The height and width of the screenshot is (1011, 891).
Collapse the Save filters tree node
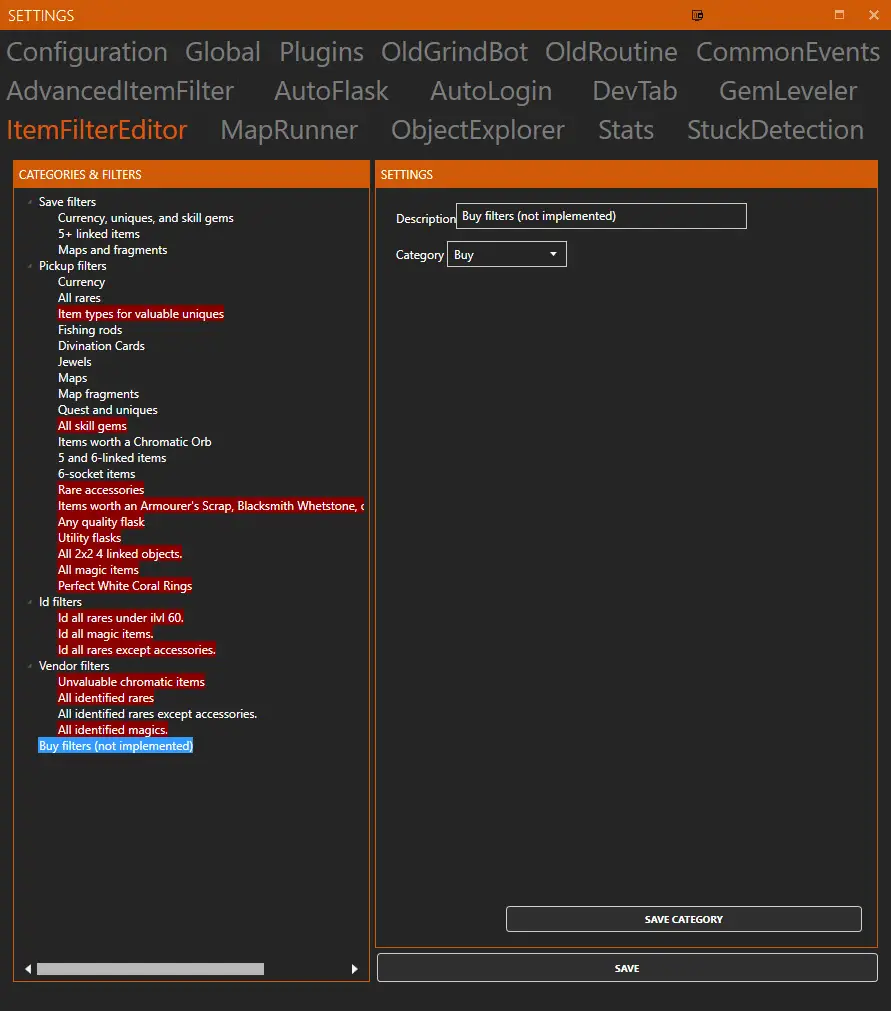pos(30,202)
